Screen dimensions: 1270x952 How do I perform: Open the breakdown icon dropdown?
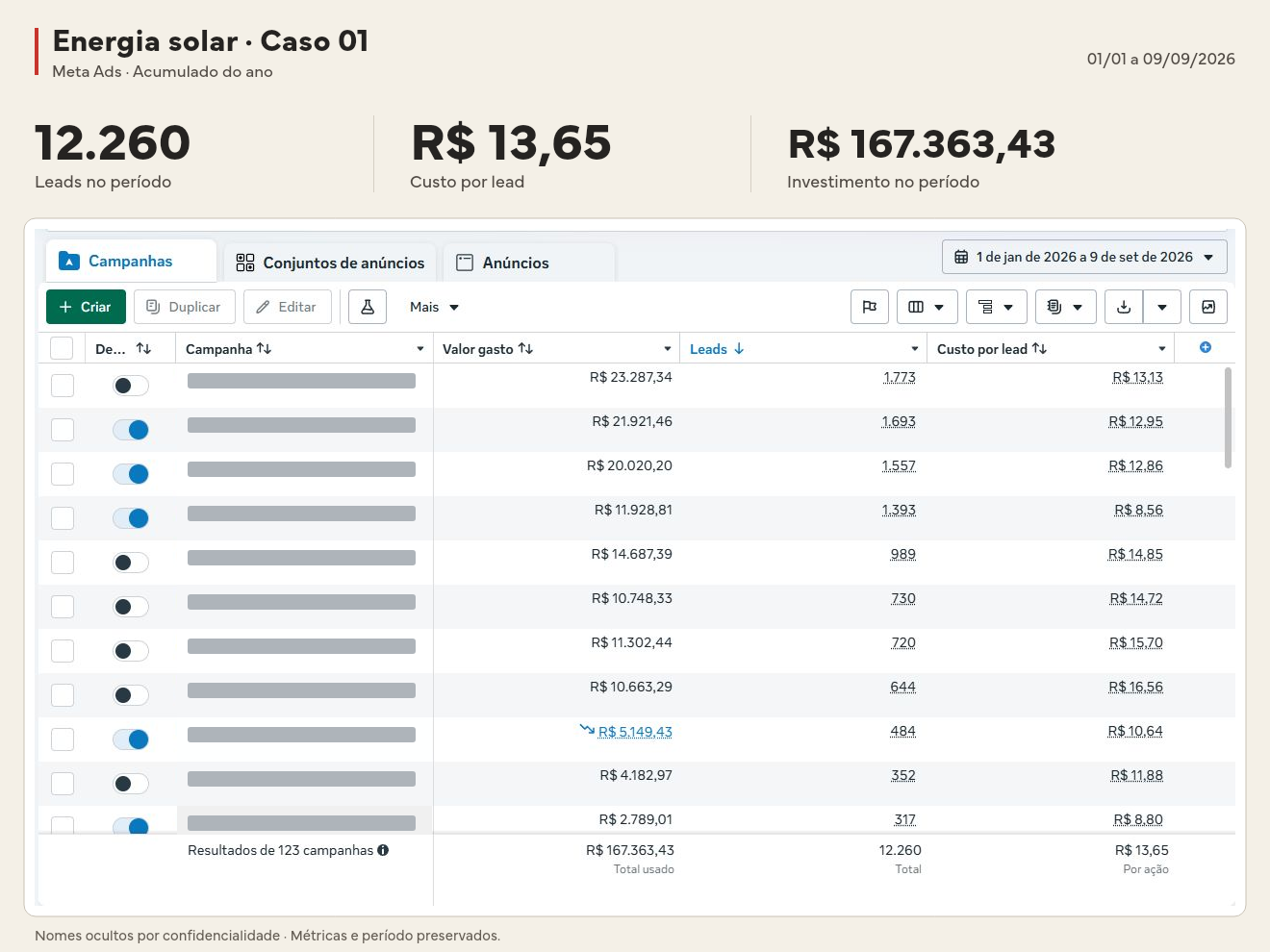(997, 307)
